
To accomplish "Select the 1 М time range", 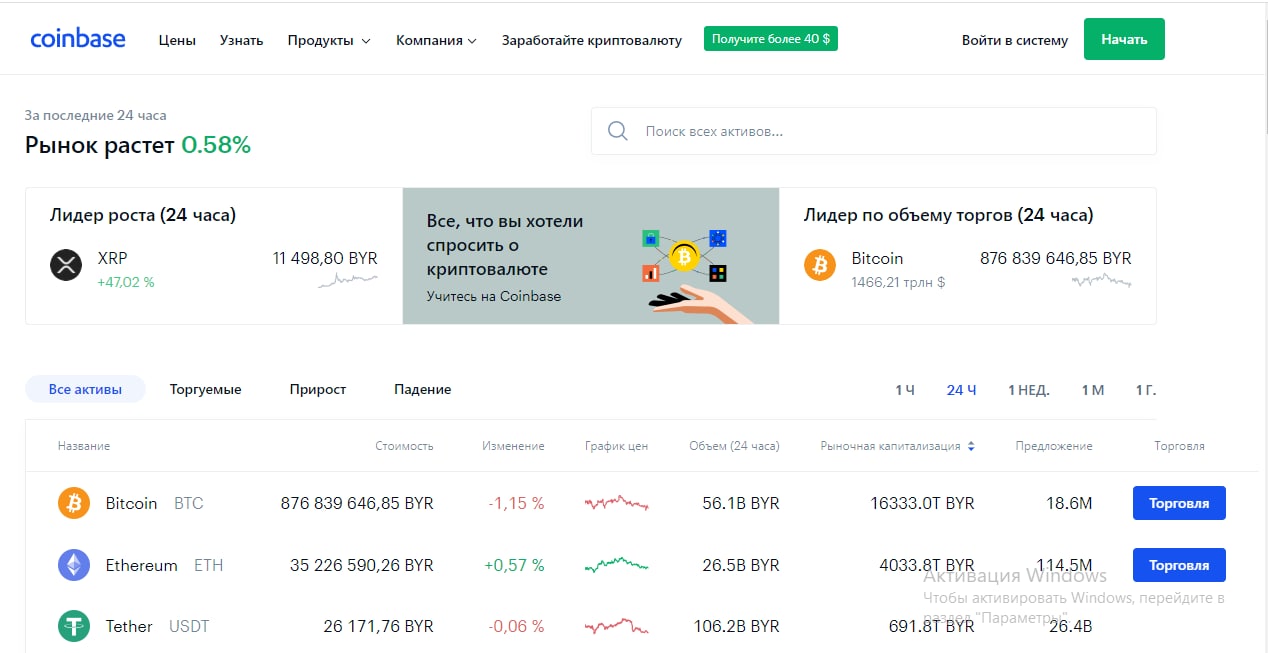I will coord(1093,390).
